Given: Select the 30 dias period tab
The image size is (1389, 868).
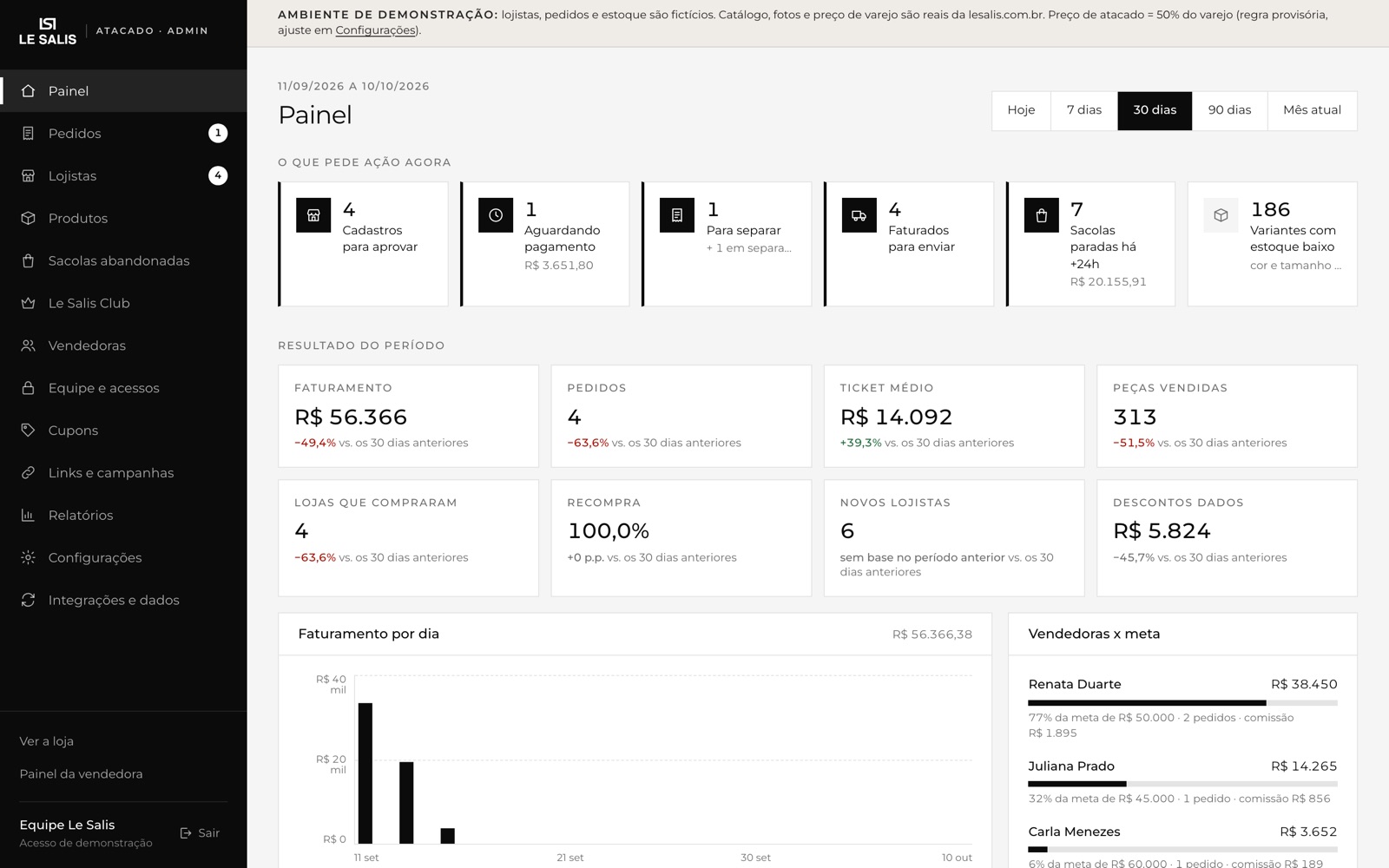Looking at the screenshot, I should [1155, 110].
